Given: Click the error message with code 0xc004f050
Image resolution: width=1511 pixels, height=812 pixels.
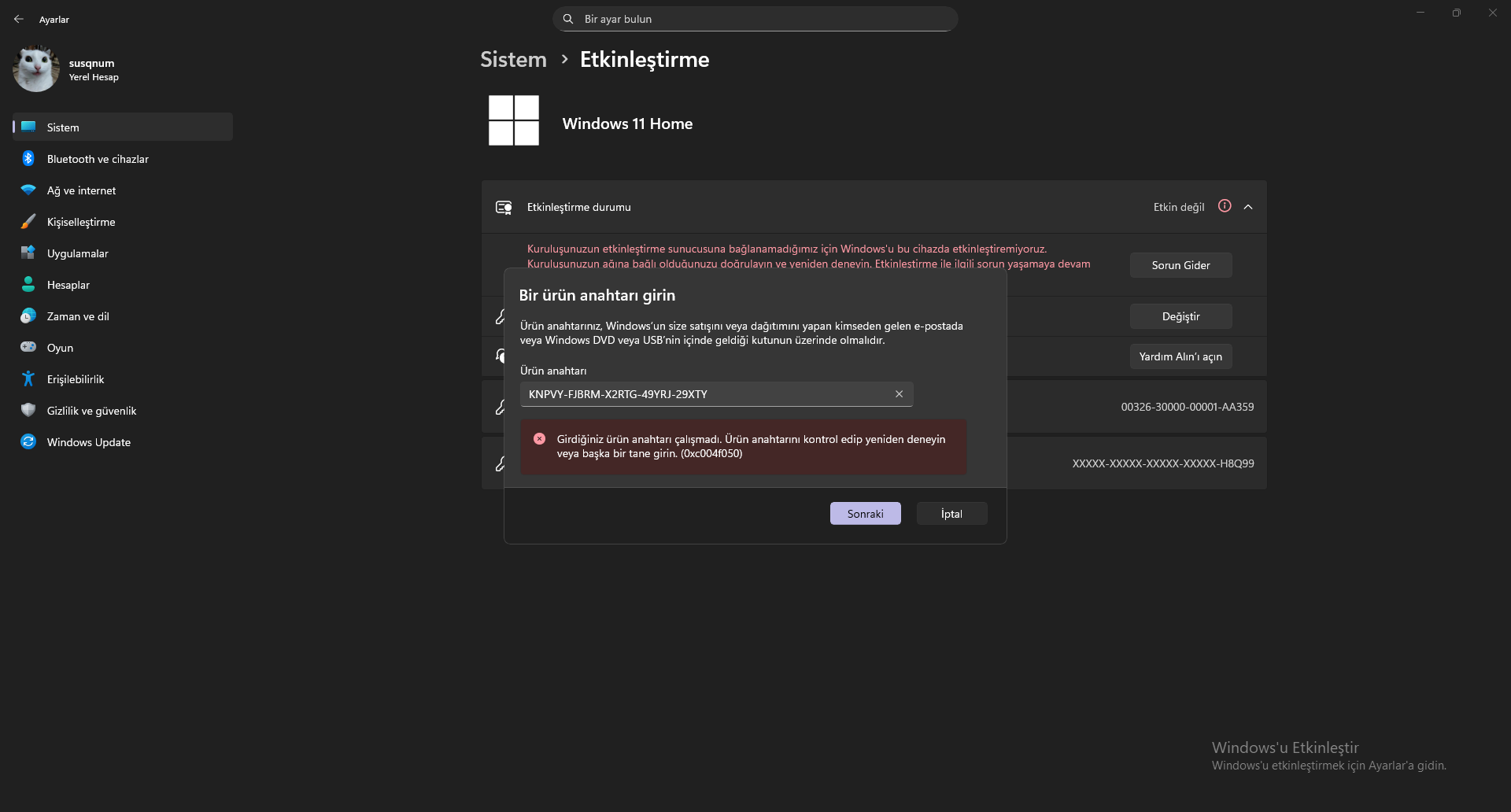Looking at the screenshot, I should coord(751,446).
